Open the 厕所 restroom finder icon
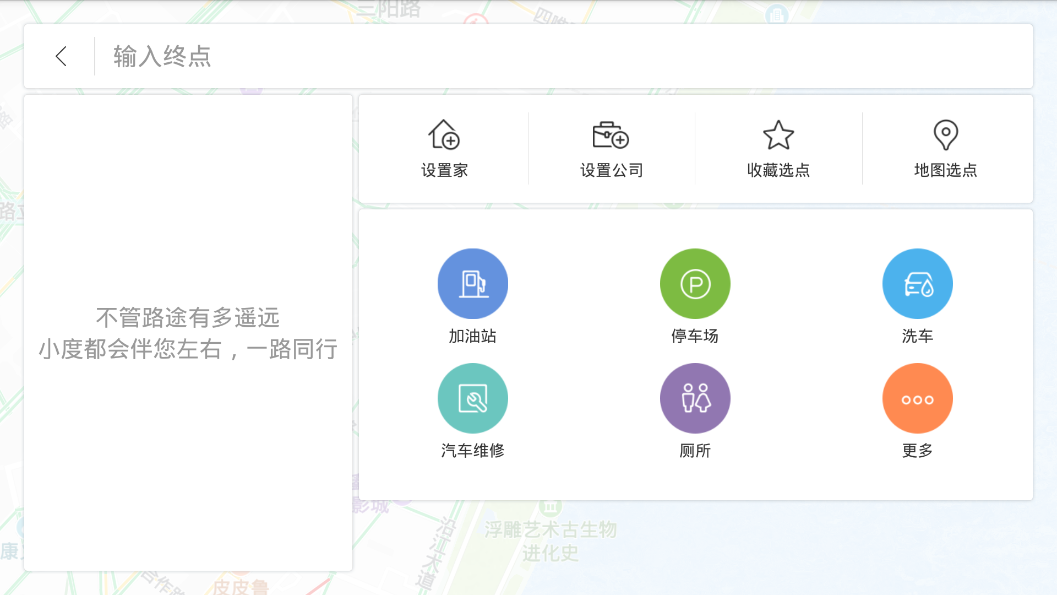 [694, 397]
